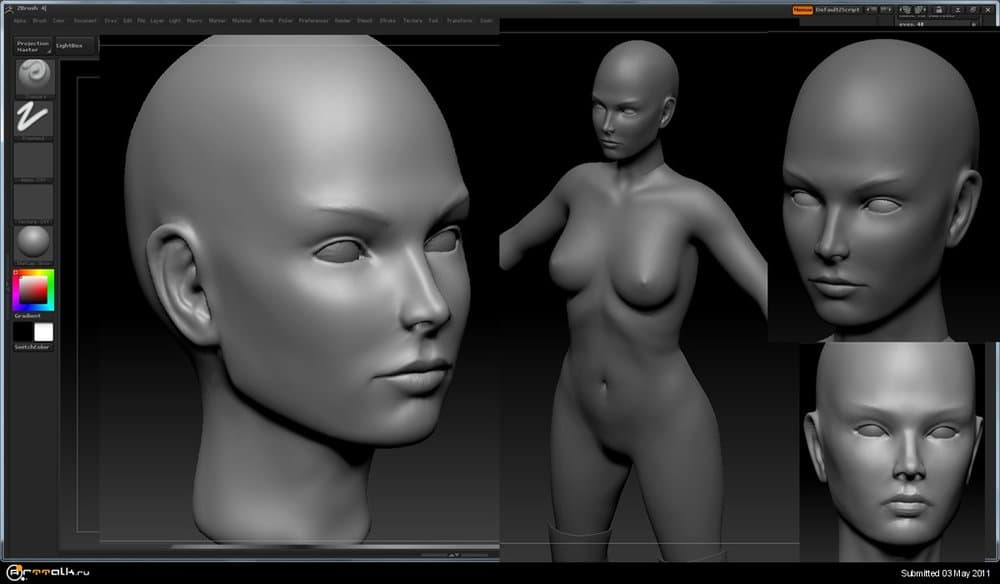Click previous UI colors icon
Screen dimensions: 1000x584
[906, 10]
